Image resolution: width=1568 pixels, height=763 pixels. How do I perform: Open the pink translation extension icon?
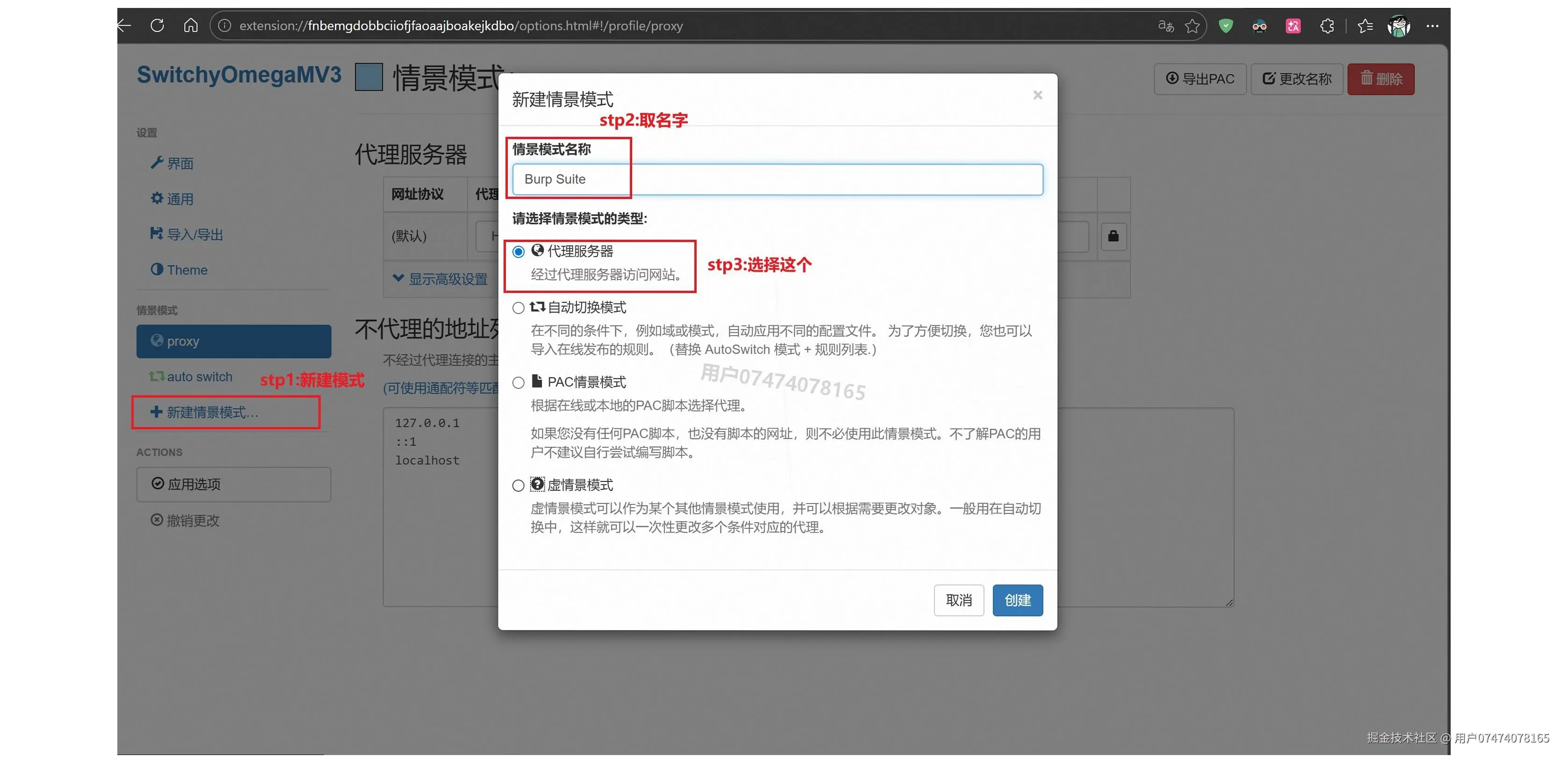coord(1293,26)
